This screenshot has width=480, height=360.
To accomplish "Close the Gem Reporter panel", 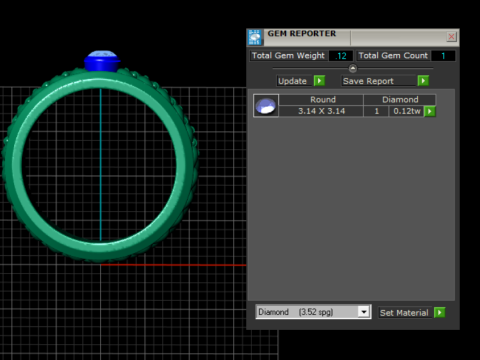I will [x=451, y=37].
